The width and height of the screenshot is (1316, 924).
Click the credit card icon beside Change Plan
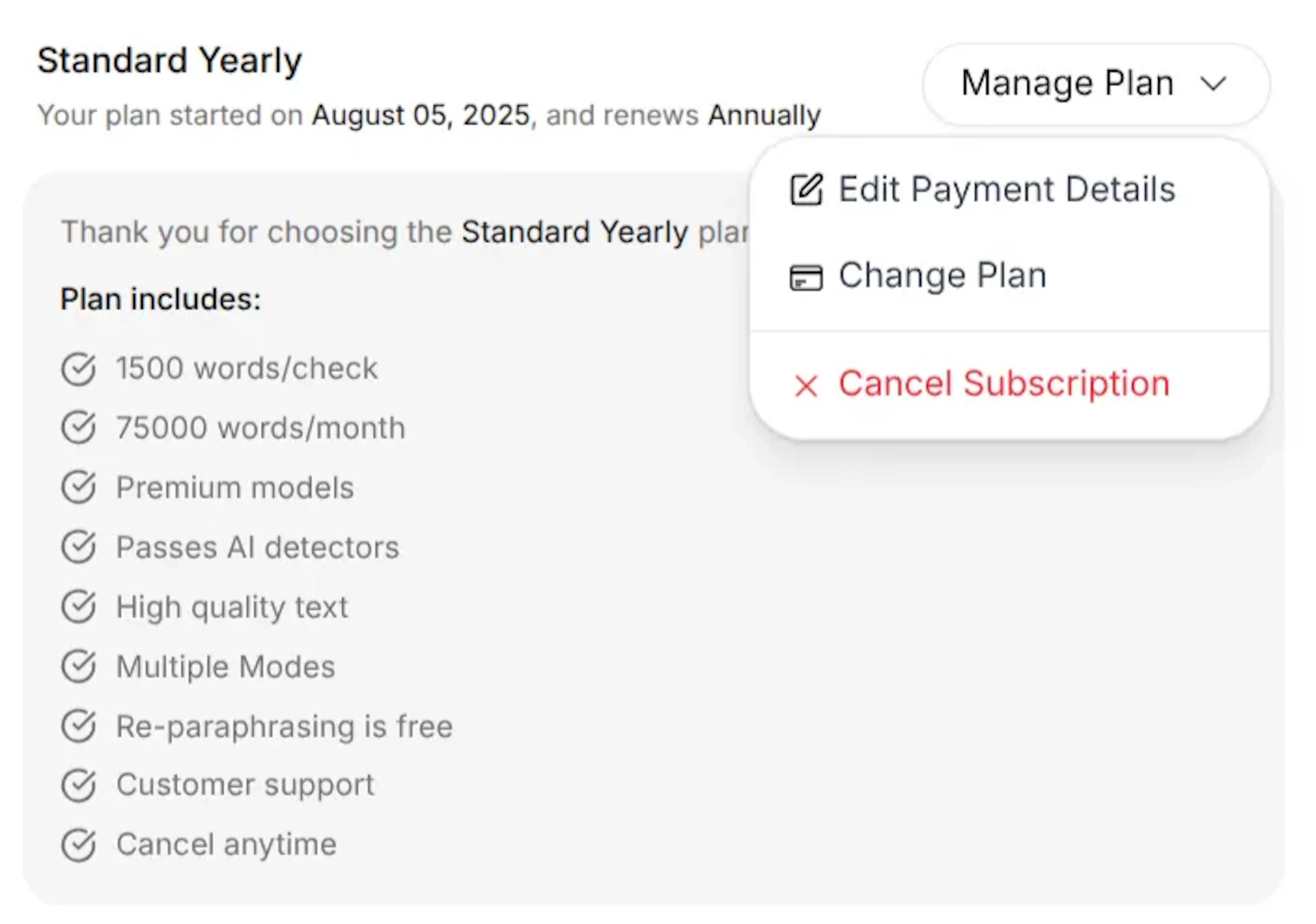806,277
